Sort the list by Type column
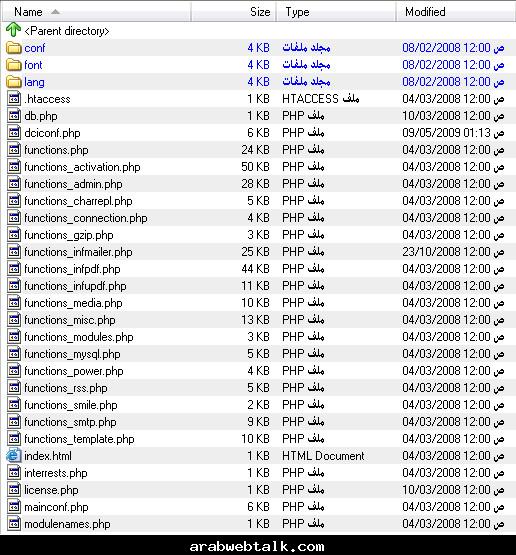516x555 pixels. [x=336, y=12]
